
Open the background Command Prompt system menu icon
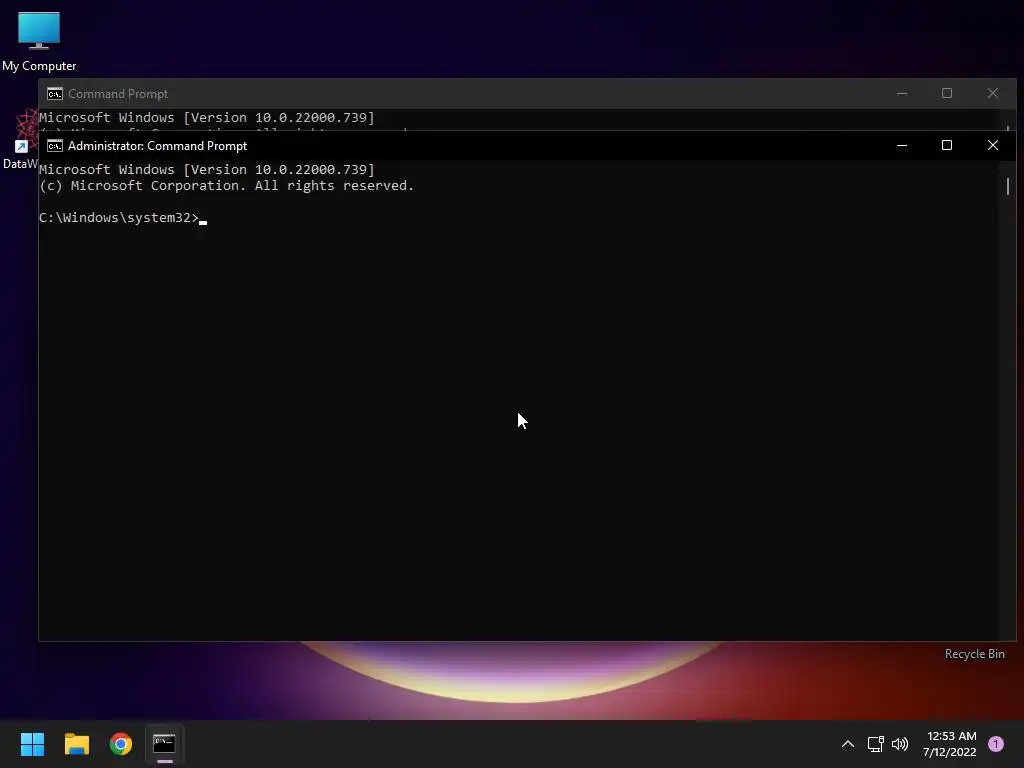click(55, 94)
